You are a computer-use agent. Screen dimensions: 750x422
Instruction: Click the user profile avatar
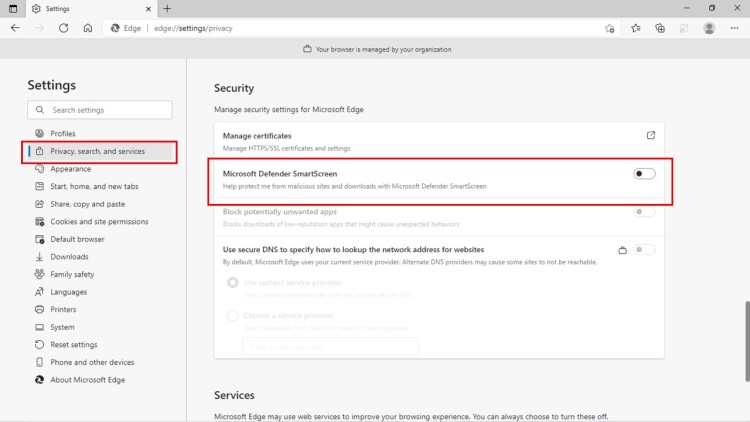coord(709,28)
